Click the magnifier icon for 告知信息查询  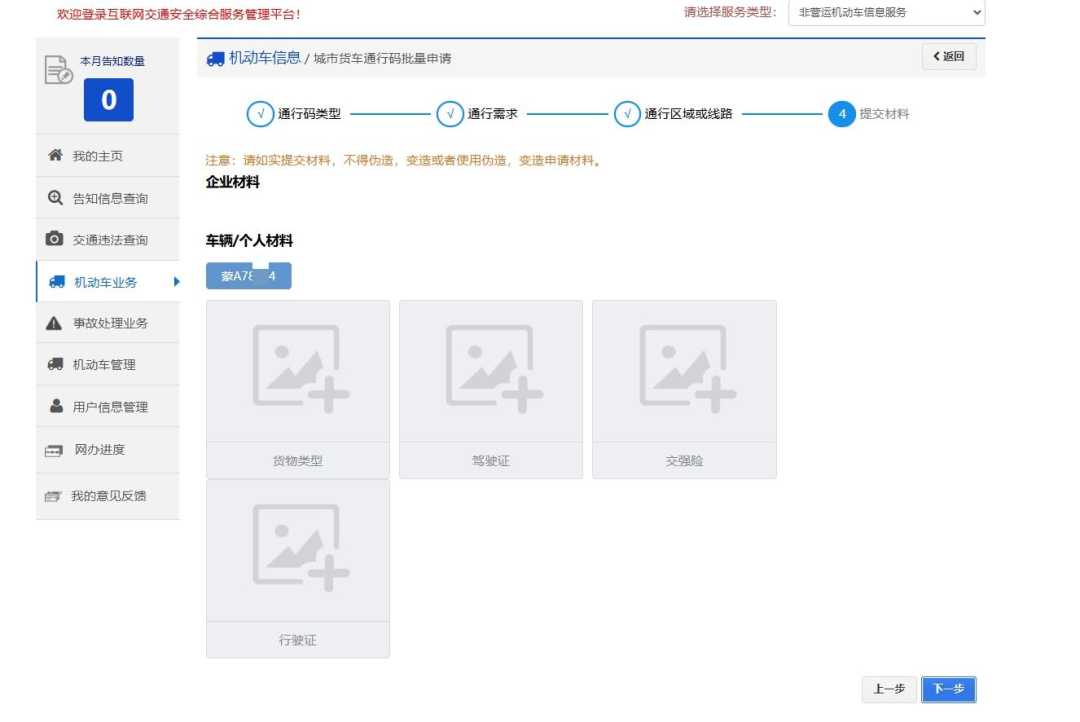point(56,198)
